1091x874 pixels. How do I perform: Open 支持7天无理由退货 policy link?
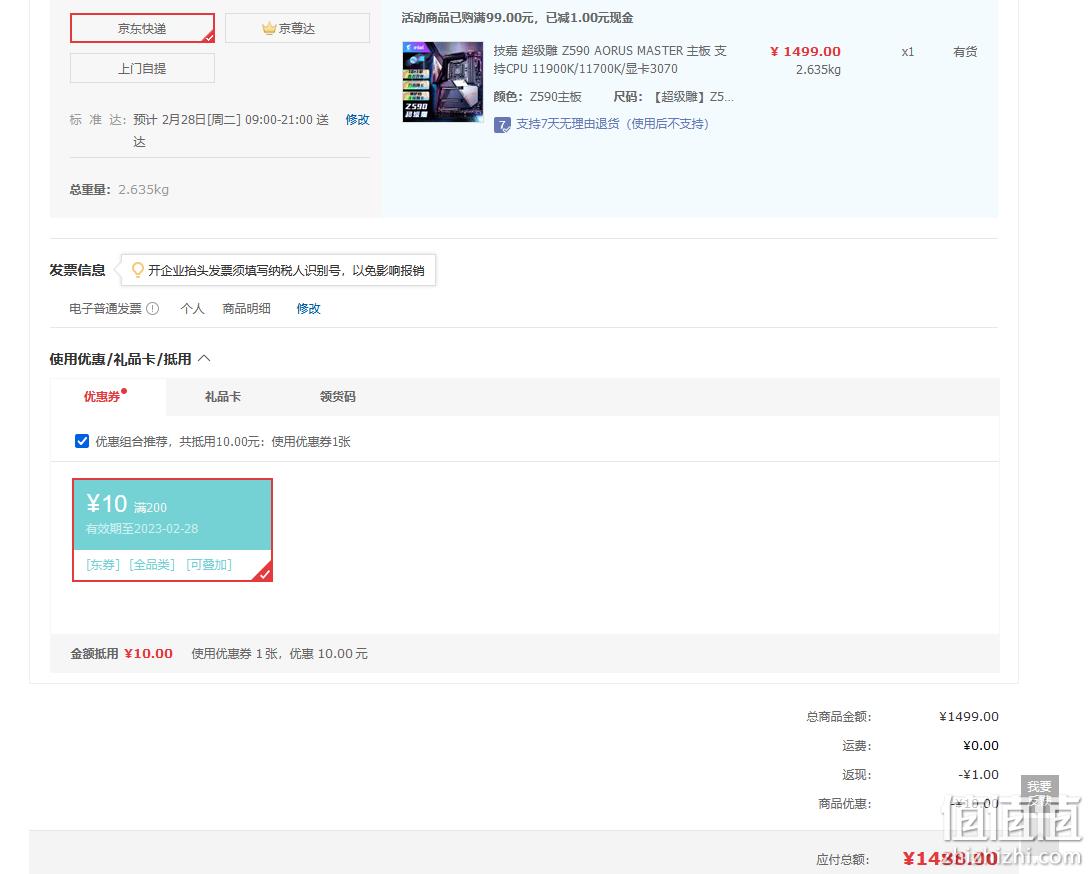coord(612,124)
